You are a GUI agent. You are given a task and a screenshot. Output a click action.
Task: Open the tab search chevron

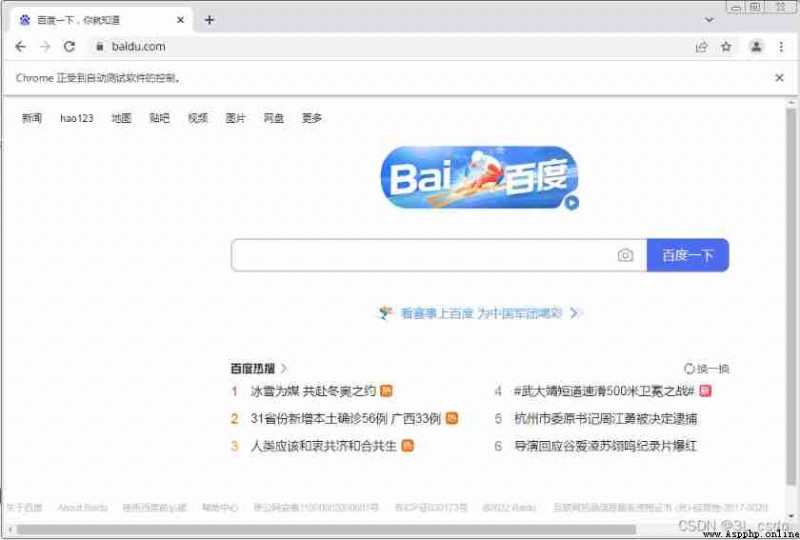point(709,20)
